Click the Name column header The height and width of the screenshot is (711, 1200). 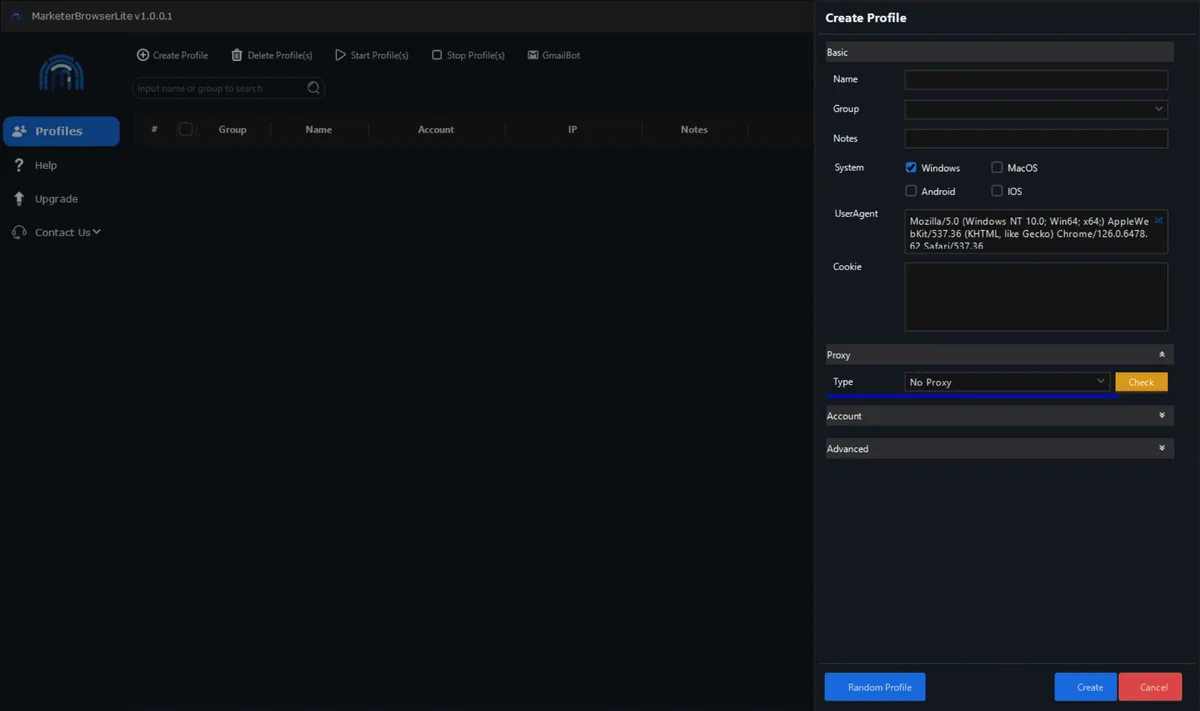point(319,129)
